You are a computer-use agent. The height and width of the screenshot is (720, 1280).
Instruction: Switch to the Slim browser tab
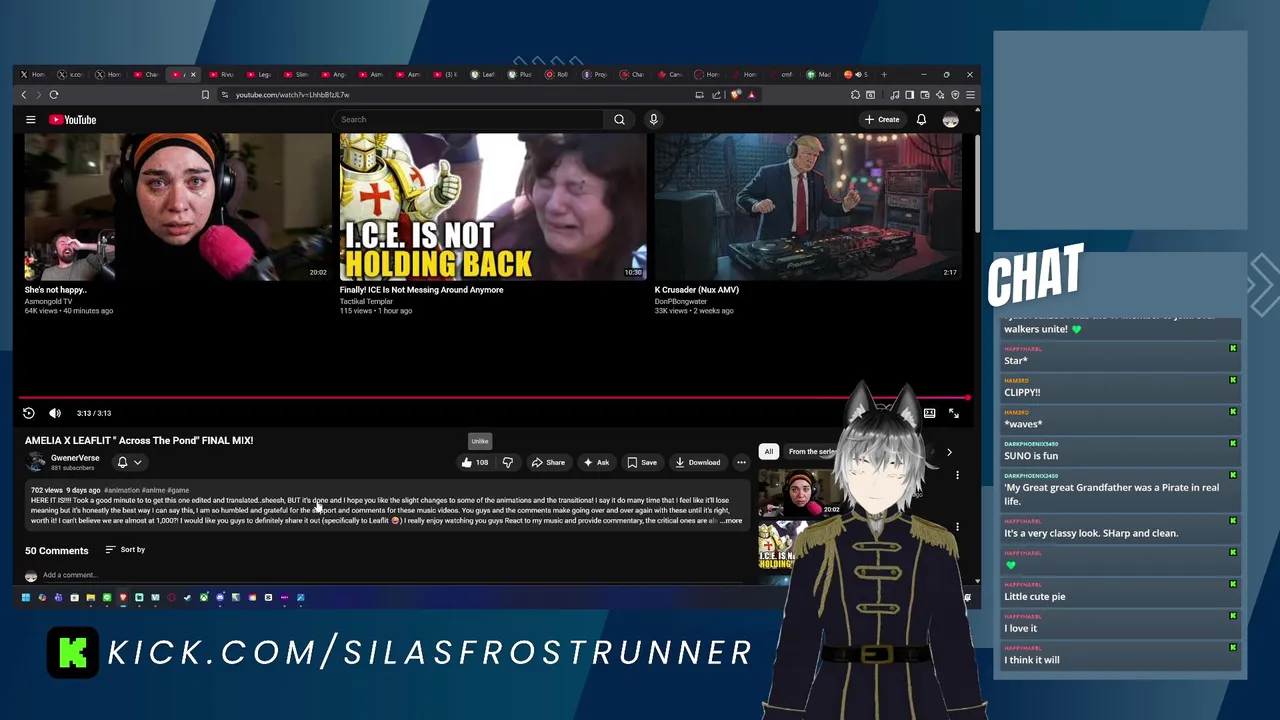(x=296, y=74)
